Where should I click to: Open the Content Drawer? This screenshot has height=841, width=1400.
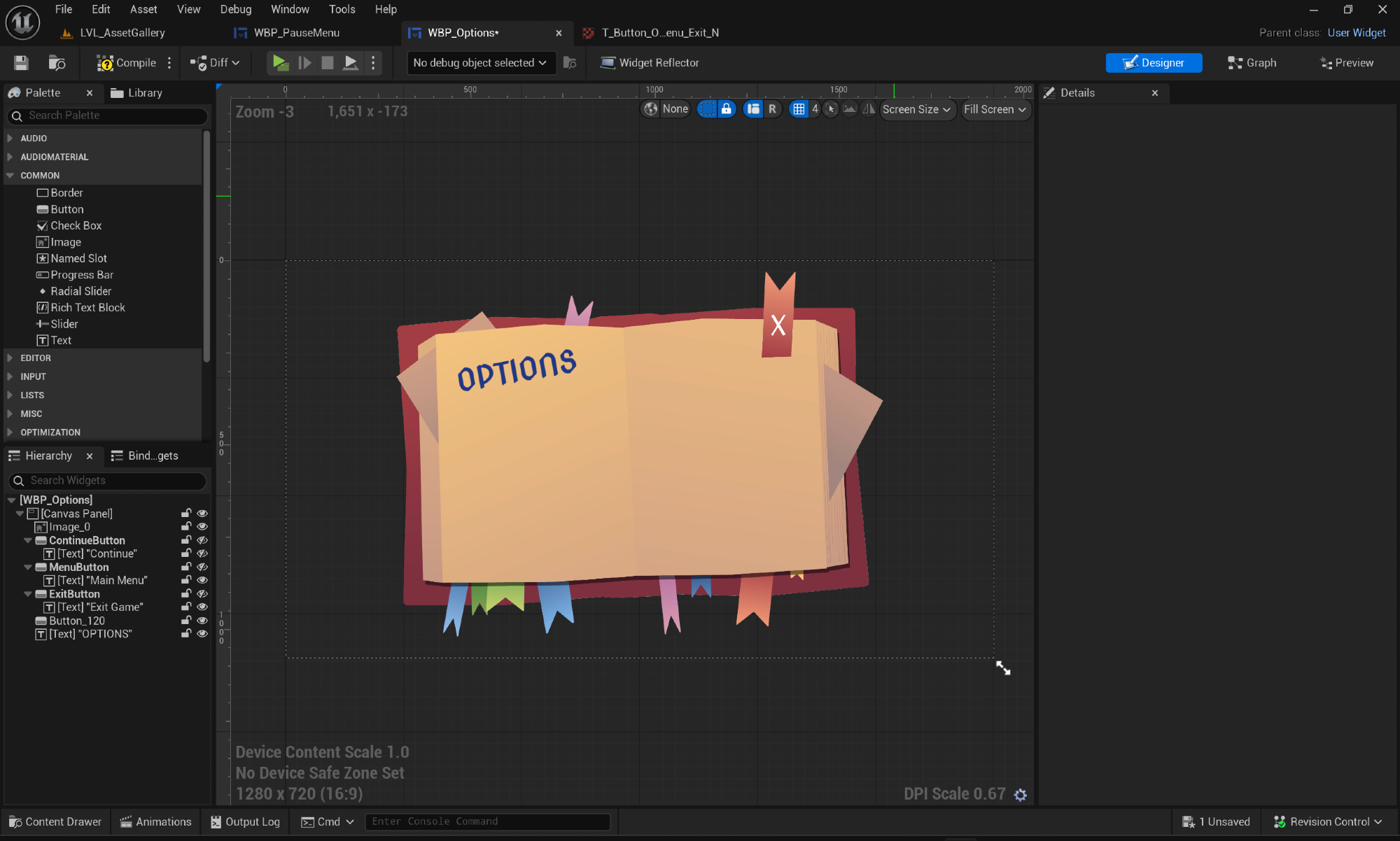point(55,821)
